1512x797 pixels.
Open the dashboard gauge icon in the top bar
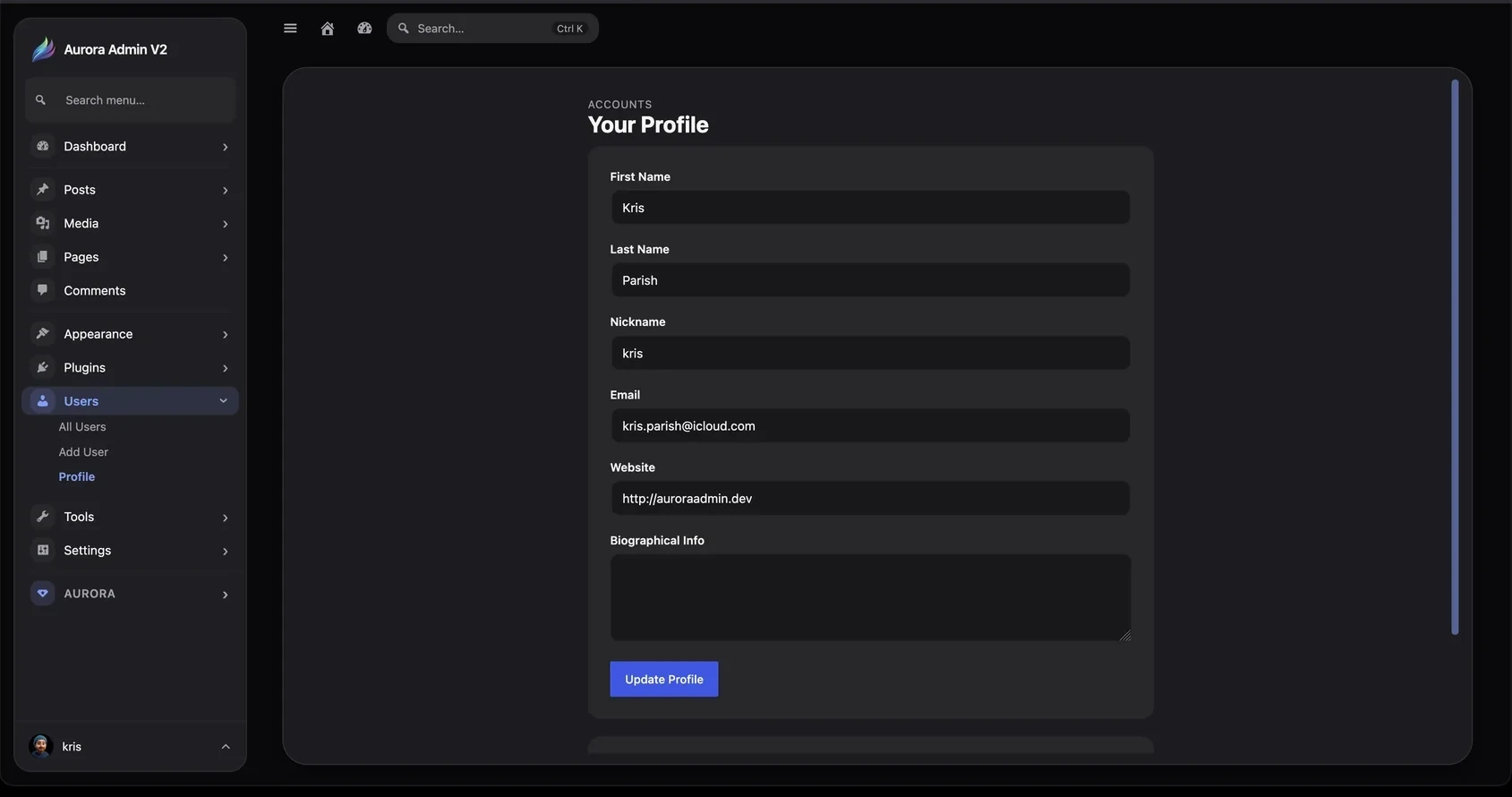pyautogui.click(x=364, y=29)
